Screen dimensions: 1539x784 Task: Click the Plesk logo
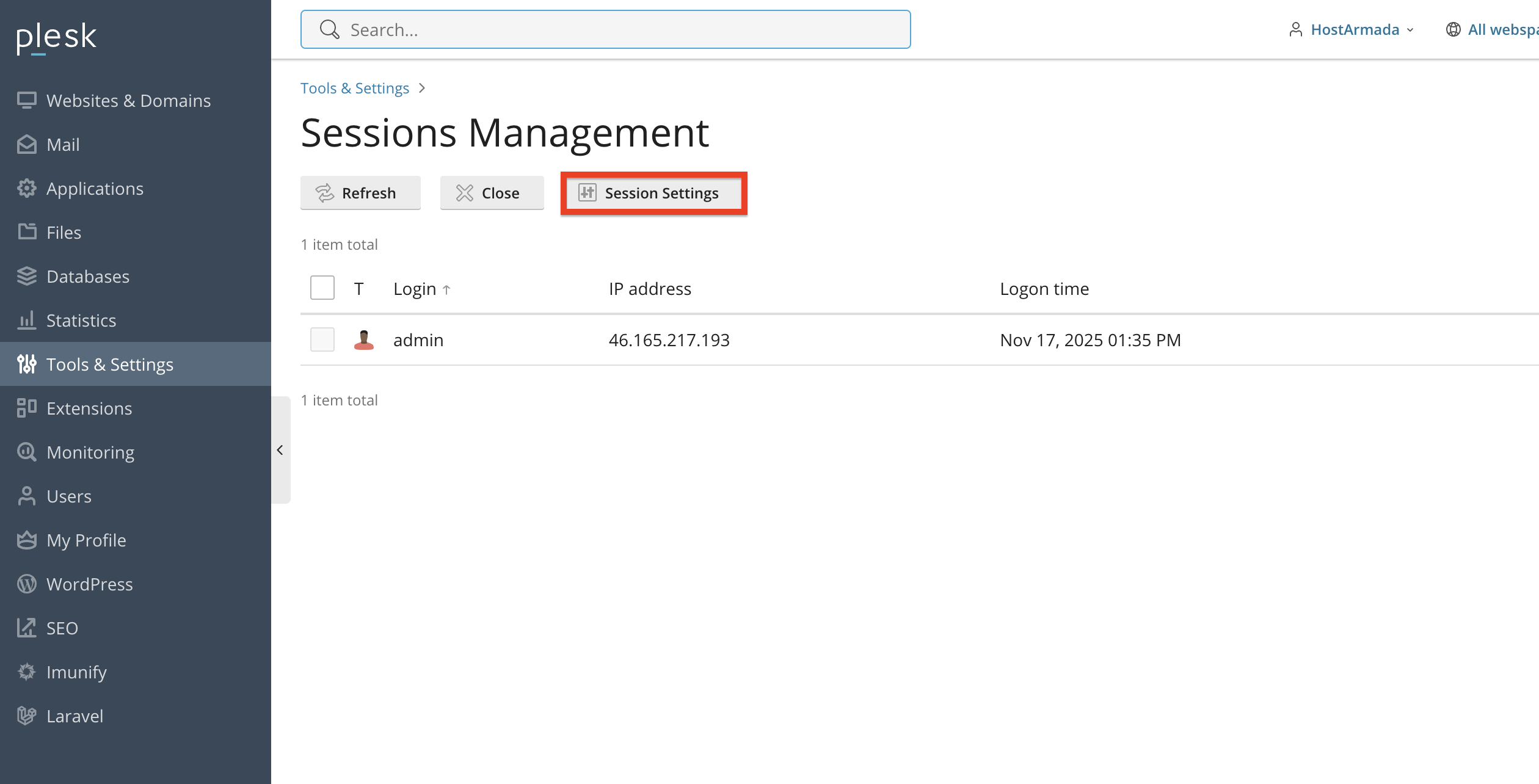pos(56,38)
